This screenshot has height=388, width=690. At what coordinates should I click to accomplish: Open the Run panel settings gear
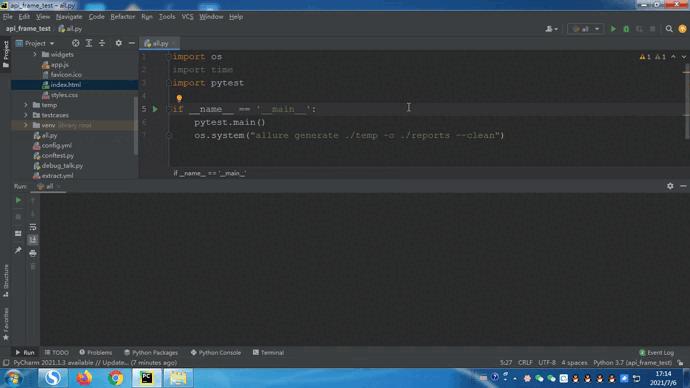point(670,186)
